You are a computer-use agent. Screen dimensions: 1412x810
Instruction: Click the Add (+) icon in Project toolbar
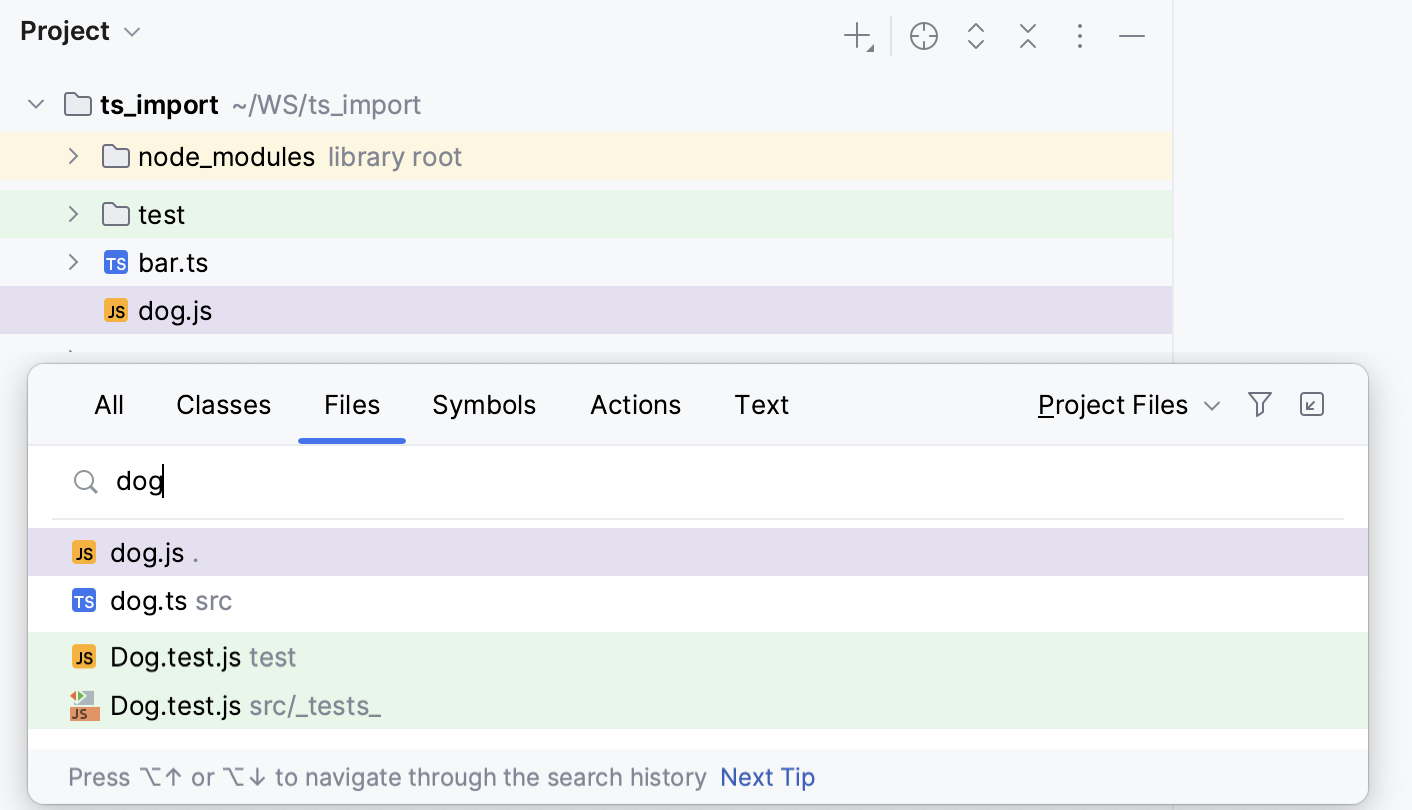pos(856,36)
